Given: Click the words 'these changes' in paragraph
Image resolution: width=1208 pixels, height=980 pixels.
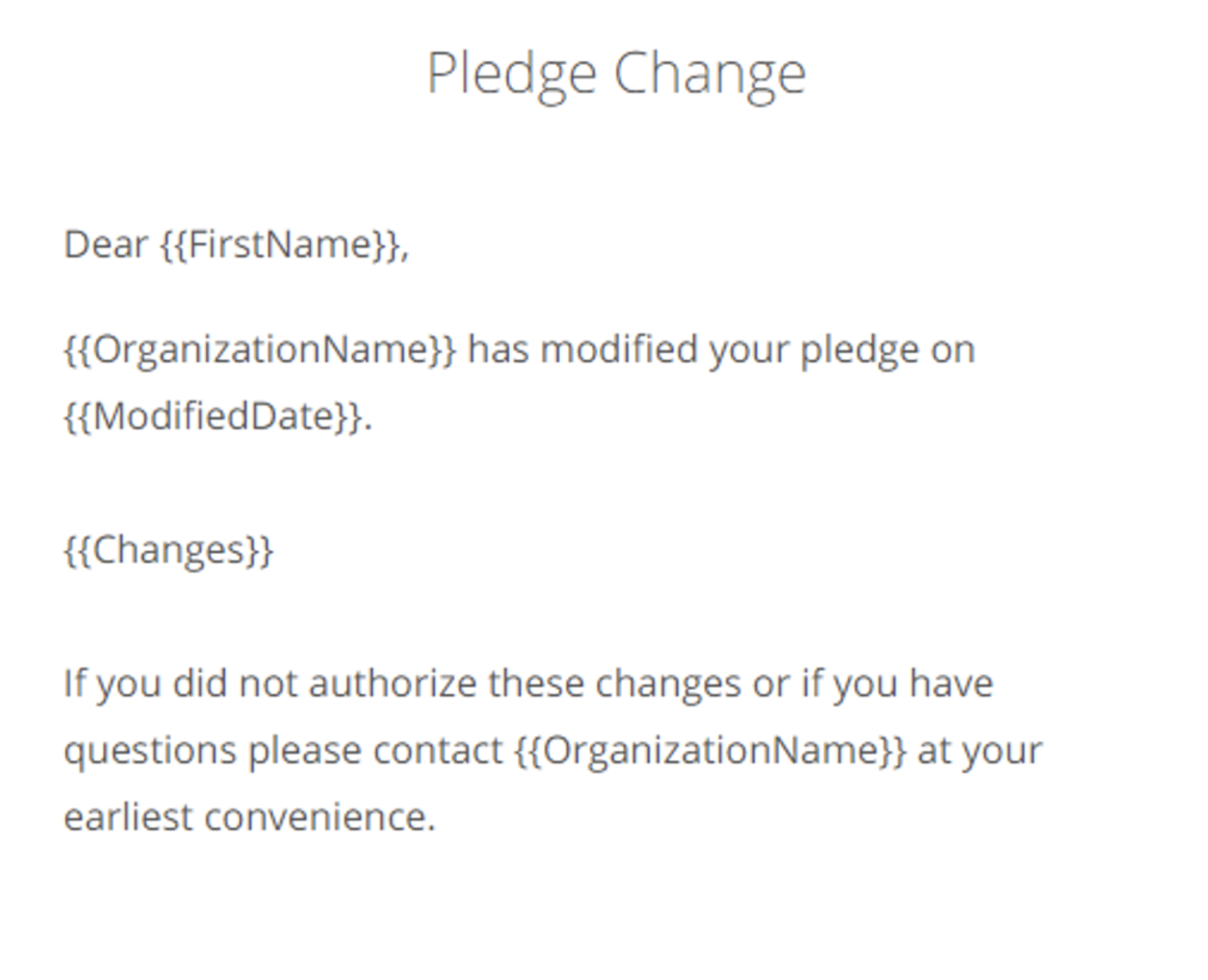Looking at the screenshot, I should tap(615, 684).
